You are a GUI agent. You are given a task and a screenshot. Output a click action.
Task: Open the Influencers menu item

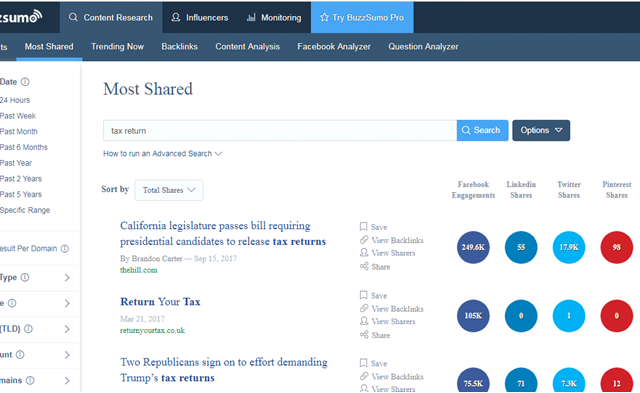pos(199,18)
